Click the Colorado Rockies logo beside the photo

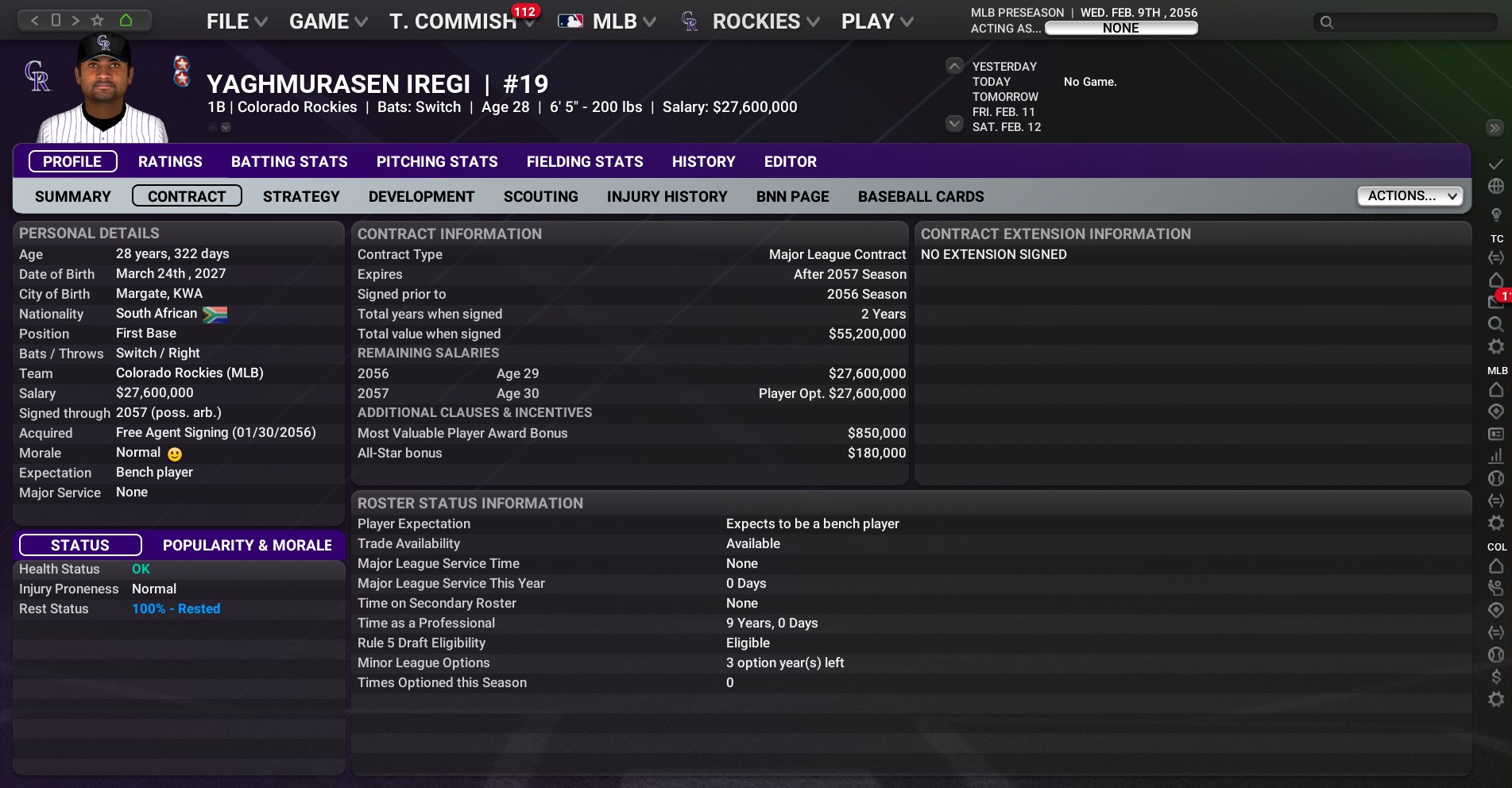point(37,76)
